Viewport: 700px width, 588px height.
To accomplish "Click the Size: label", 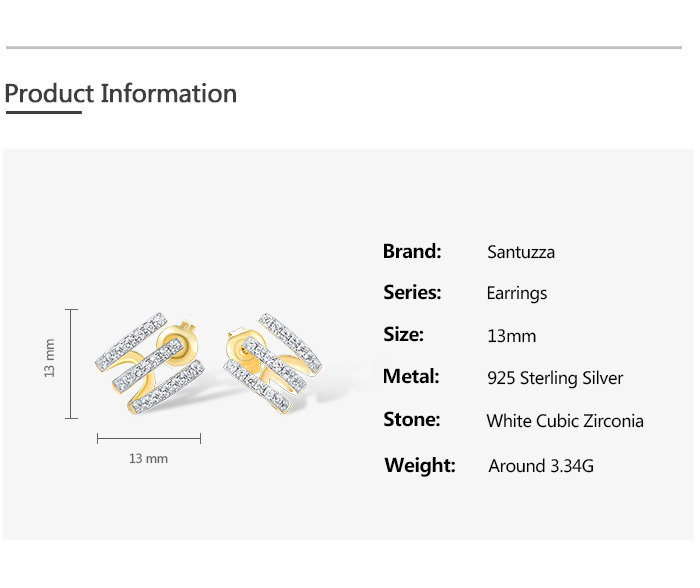I will [x=404, y=335].
